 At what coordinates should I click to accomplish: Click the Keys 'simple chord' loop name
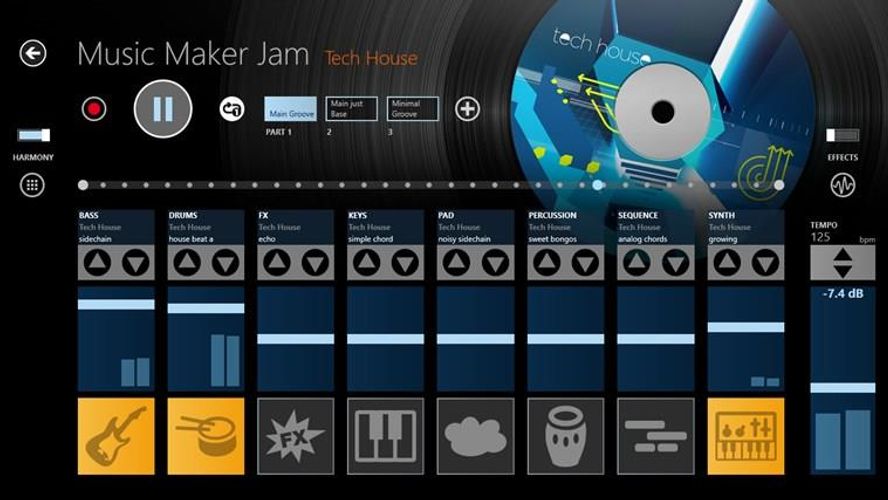(370, 239)
